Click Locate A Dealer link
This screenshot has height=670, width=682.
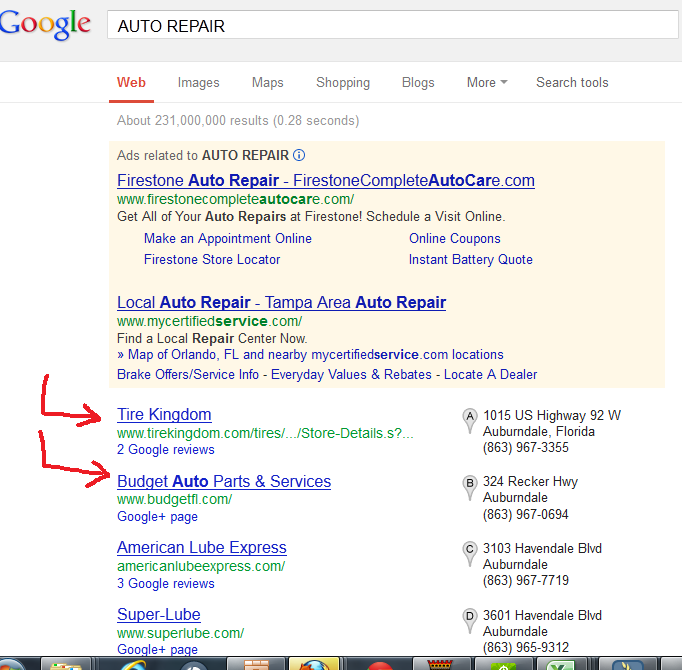490,374
